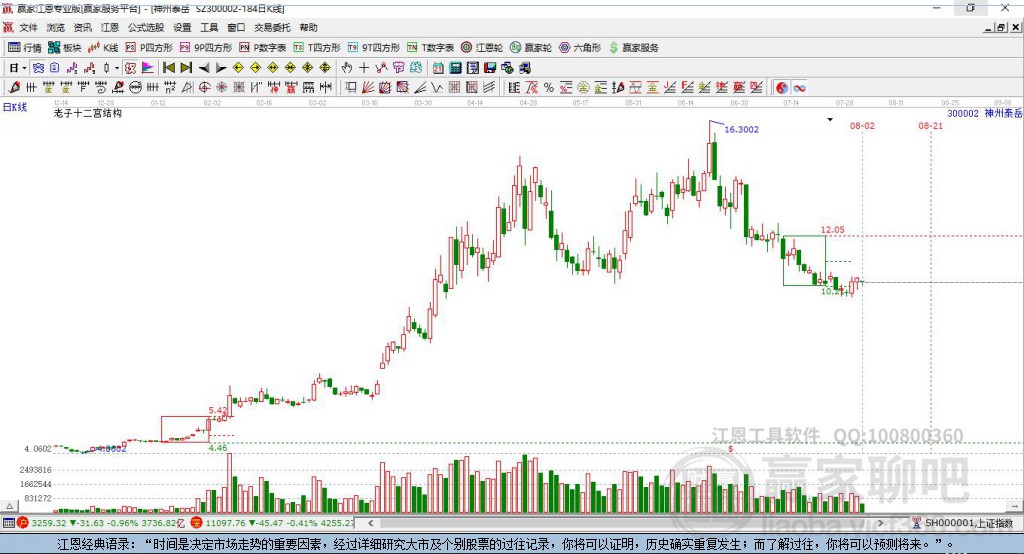Select the triangle angle ruler tool
This screenshot has width=1024, height=554.
point(187,88)
